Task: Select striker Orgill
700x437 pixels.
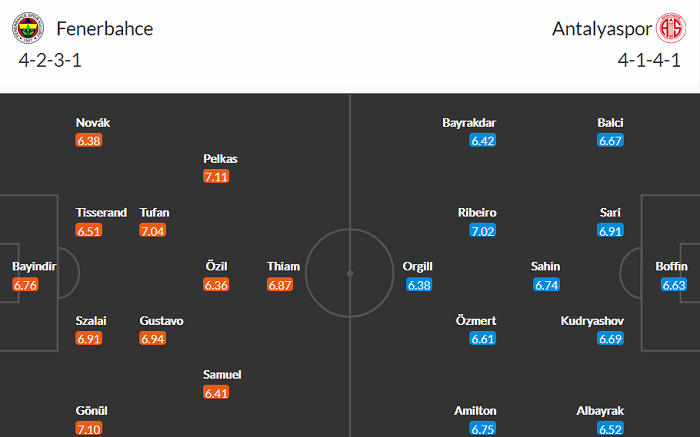Action: pyautogui.click(x=419, y=267)
